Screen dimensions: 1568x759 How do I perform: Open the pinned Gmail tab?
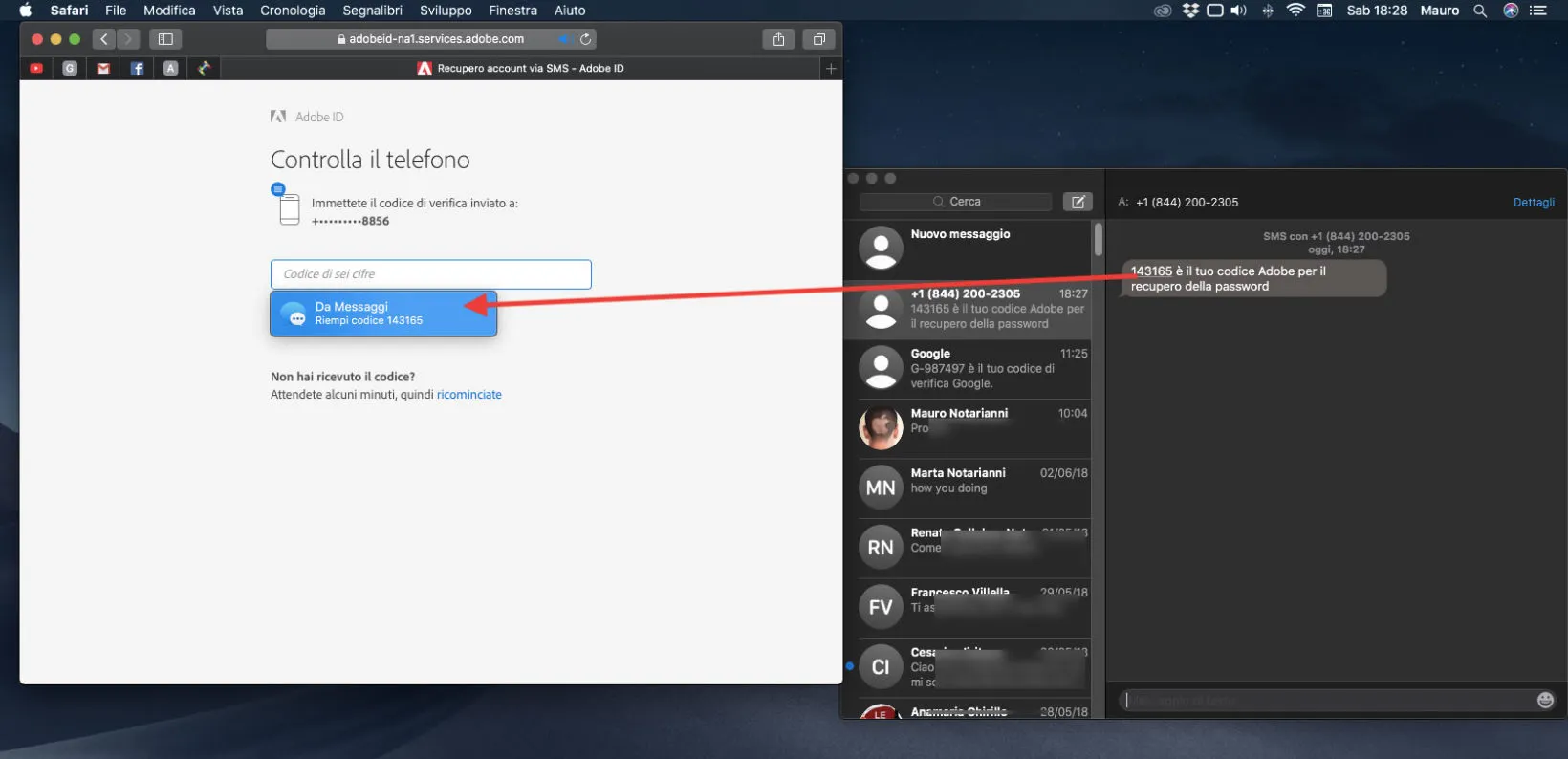[103, 68]
